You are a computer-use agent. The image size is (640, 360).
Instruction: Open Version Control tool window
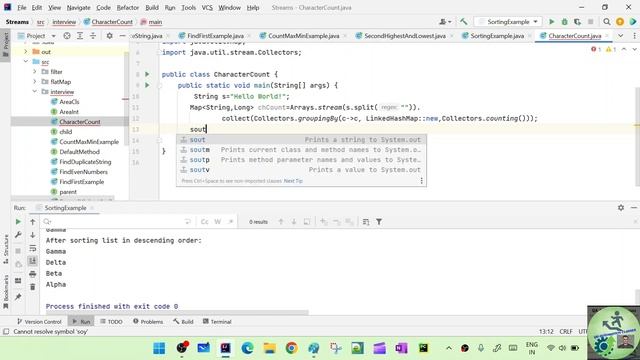click(x=39, y=322)
